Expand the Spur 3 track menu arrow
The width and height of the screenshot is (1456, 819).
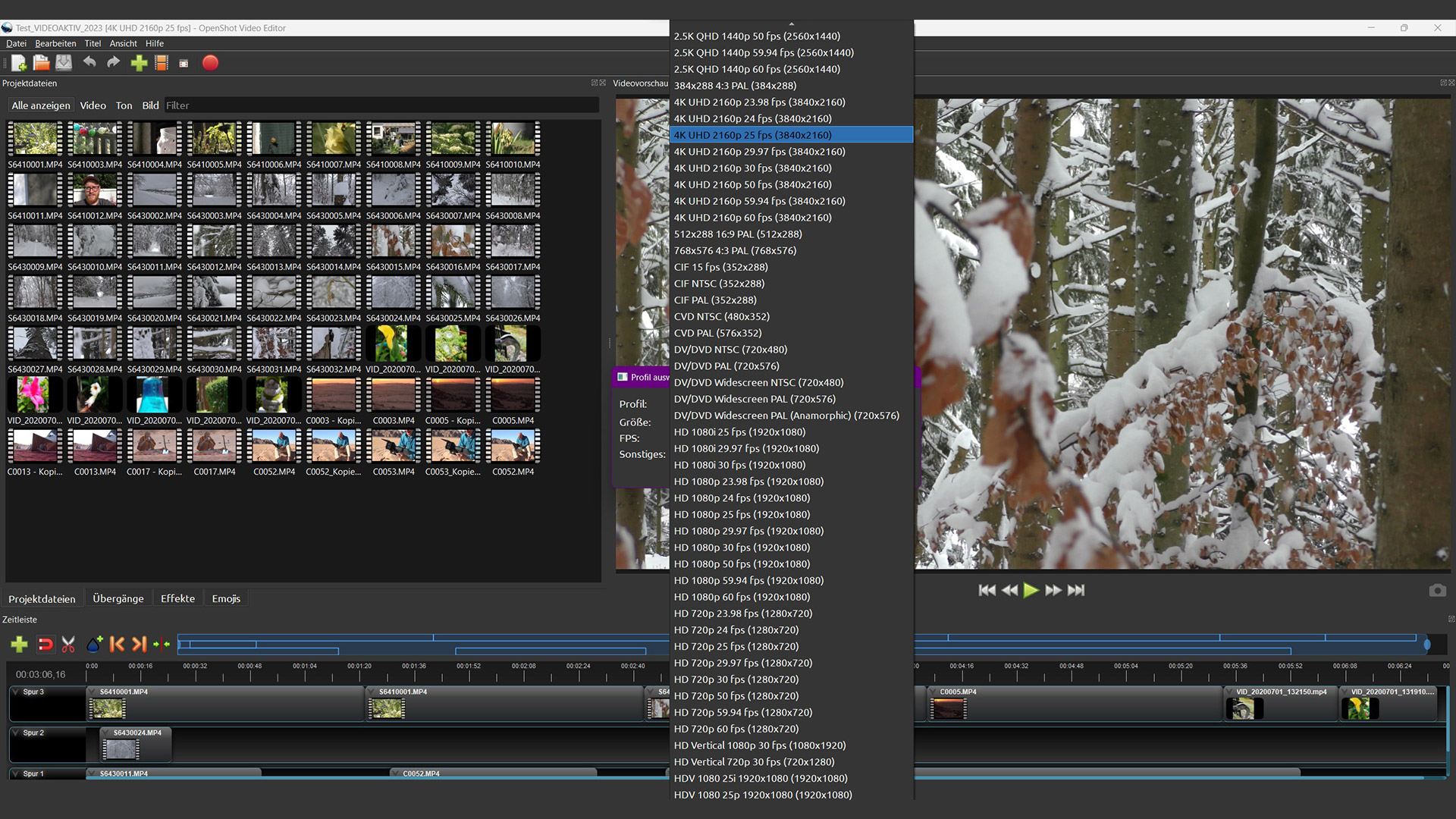[x=16, y=692]
